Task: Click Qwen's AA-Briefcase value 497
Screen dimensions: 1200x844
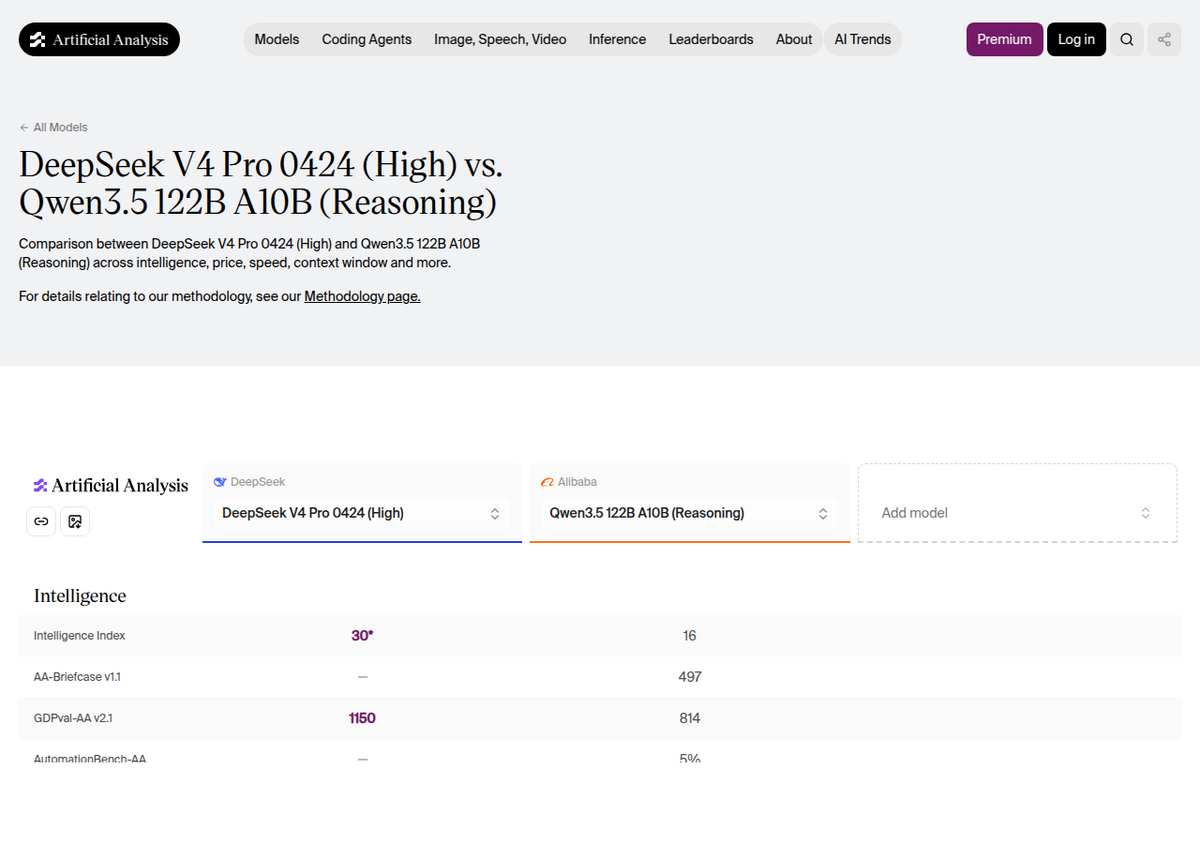Action: click(x=690, y=677)
